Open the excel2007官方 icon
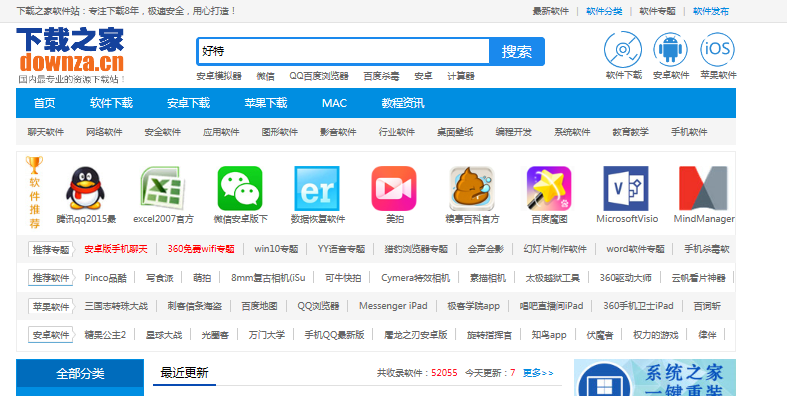The image size is (787, 396). 163,188
